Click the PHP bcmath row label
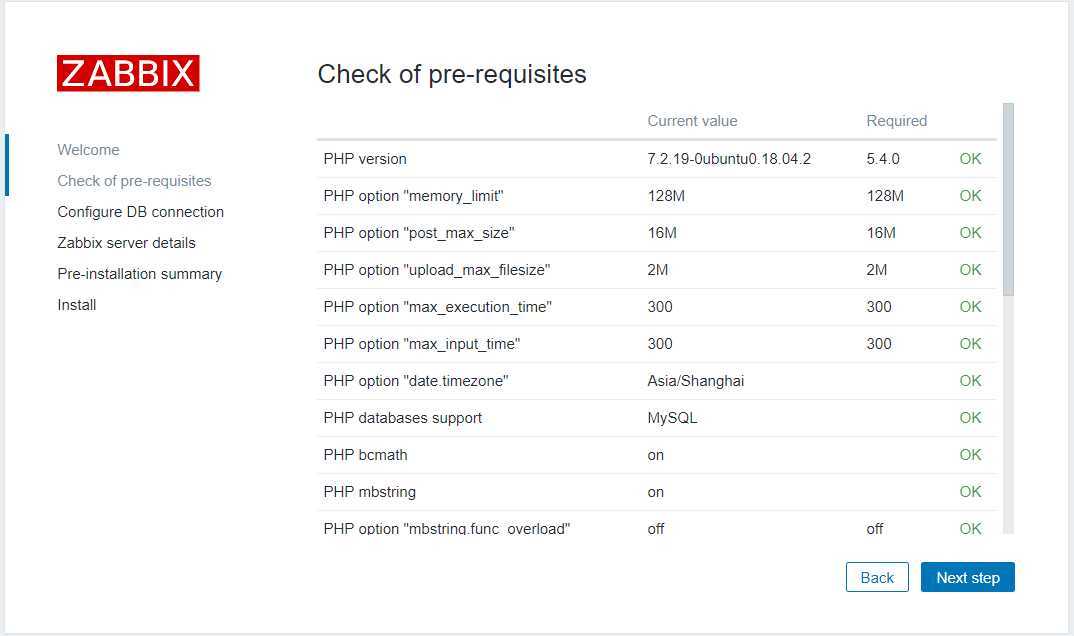The image size is (1074, 636). coord(365,455)
